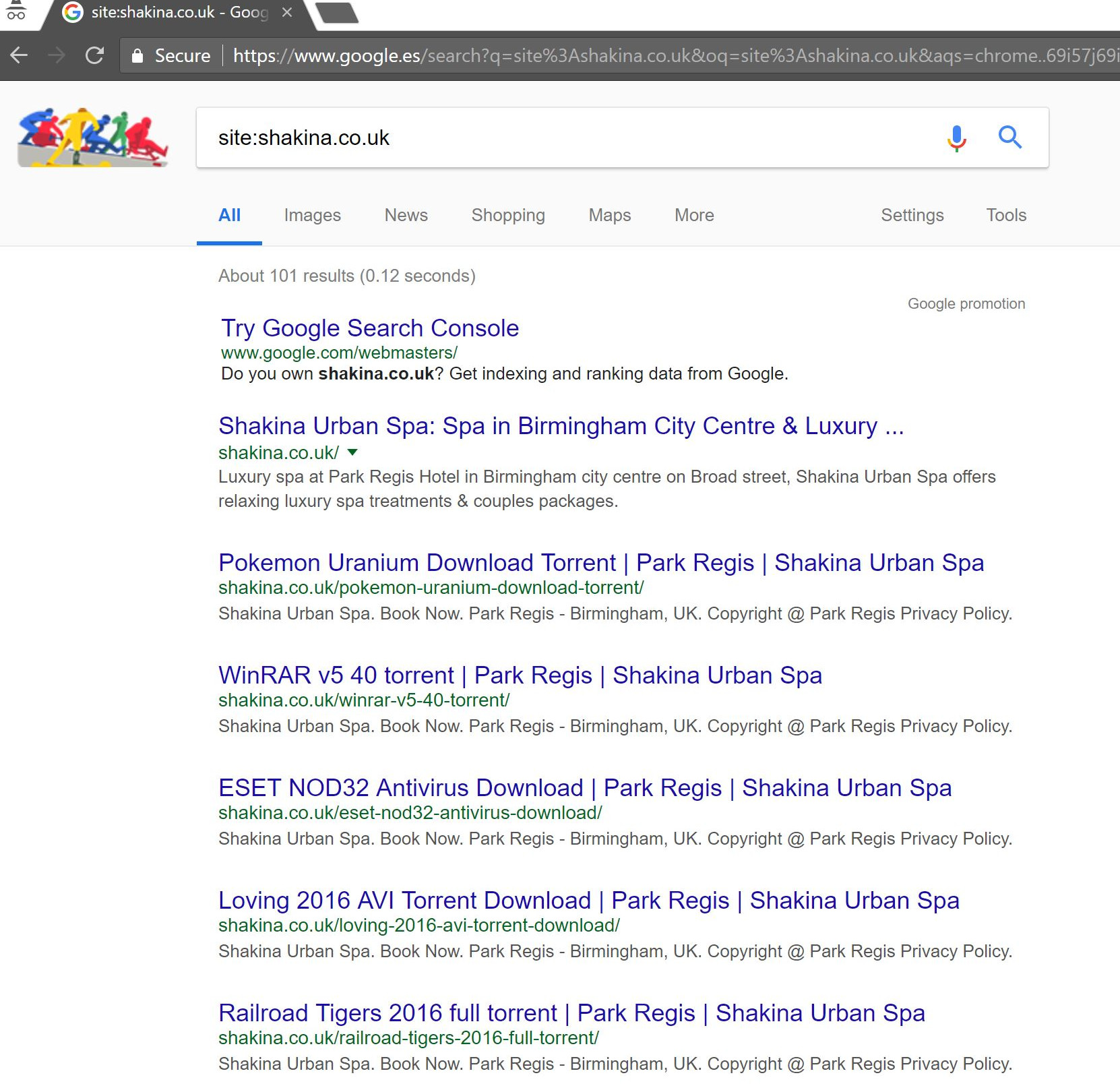Viewport: 1120px width, 1088px height.
Task: Select the site:shakina.co.uk browser tab
Action: point(179,12)
